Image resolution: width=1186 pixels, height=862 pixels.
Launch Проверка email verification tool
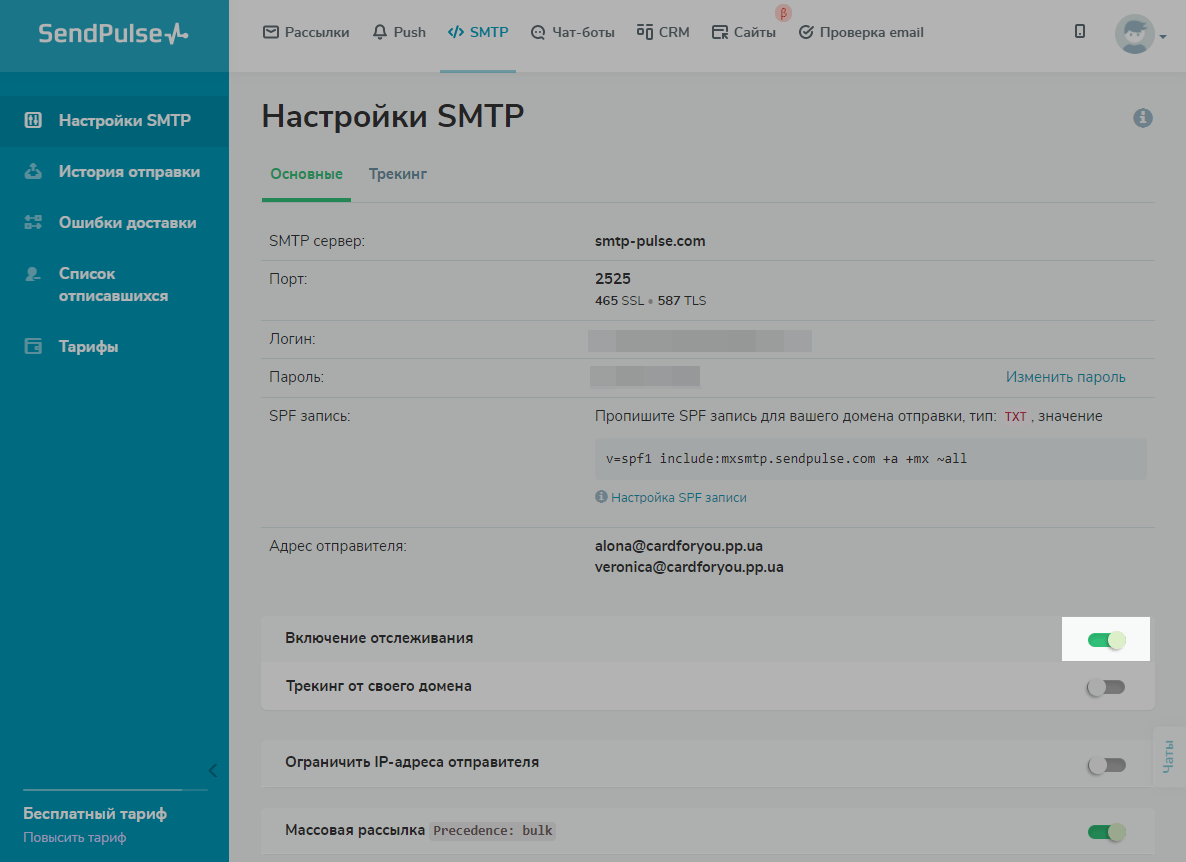click(806, 32)
